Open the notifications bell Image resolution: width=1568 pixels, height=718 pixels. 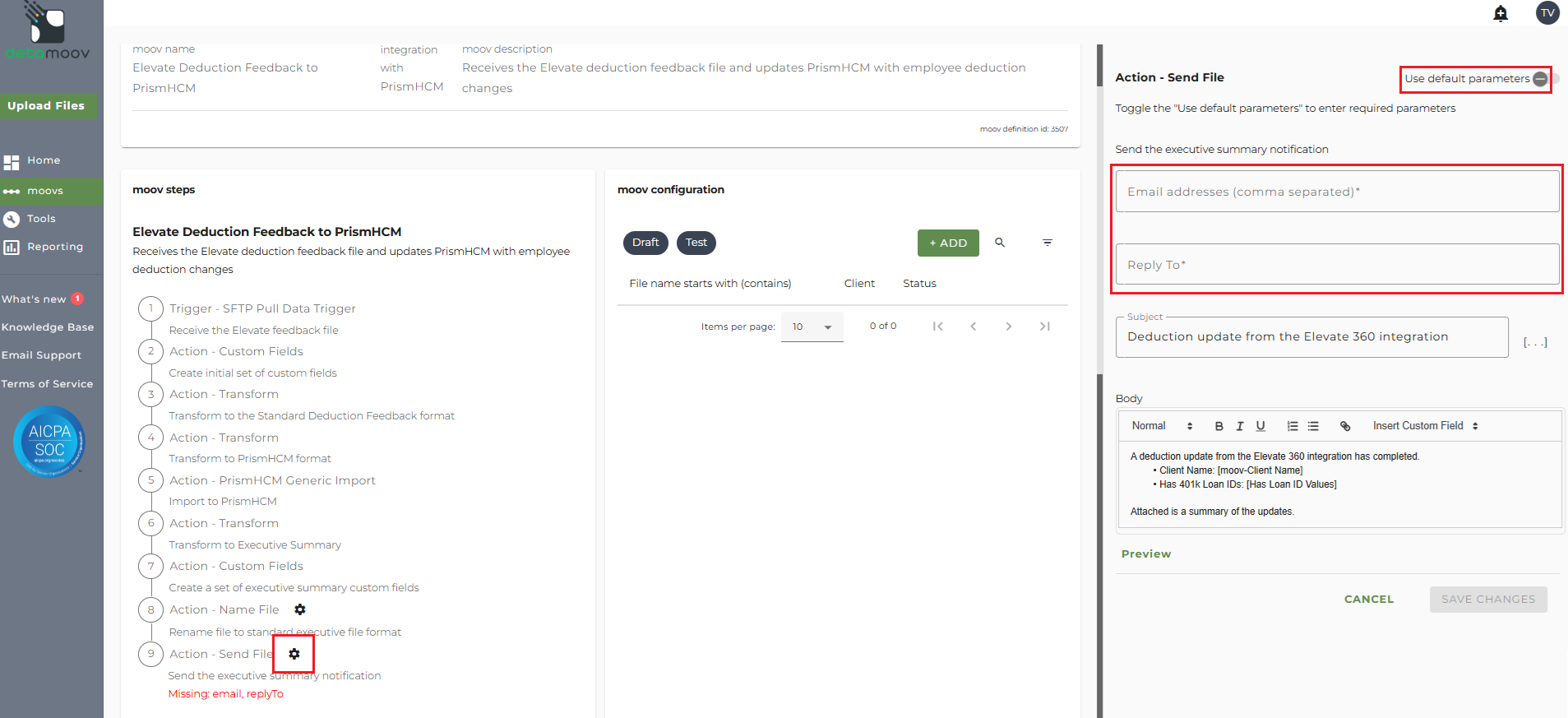(1501, 13)
